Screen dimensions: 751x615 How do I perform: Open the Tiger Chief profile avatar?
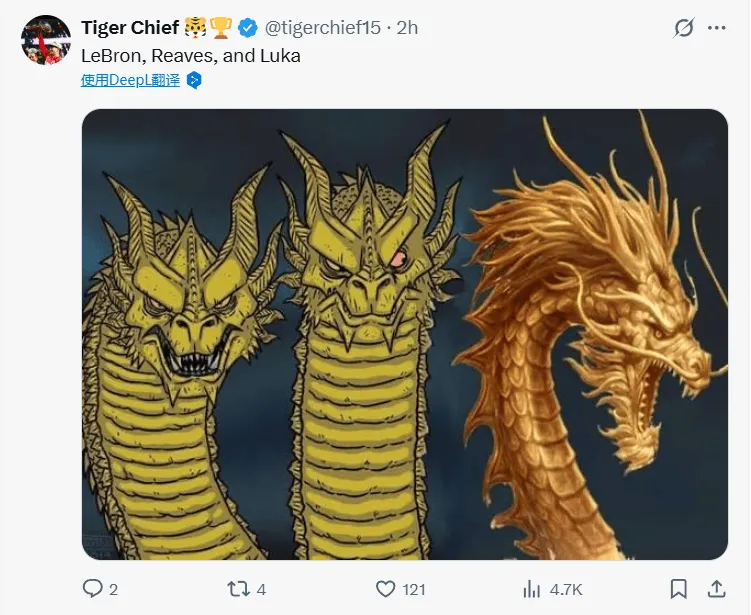46,40
